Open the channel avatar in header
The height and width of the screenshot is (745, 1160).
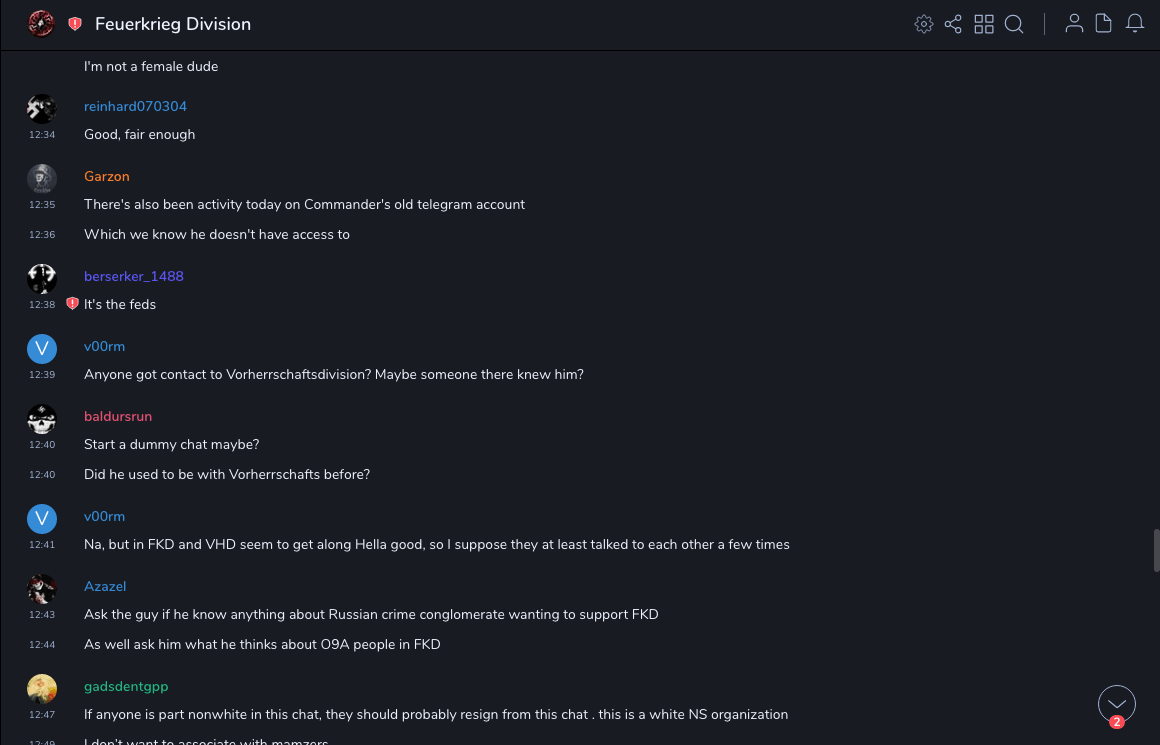click(x=41, y=24)
